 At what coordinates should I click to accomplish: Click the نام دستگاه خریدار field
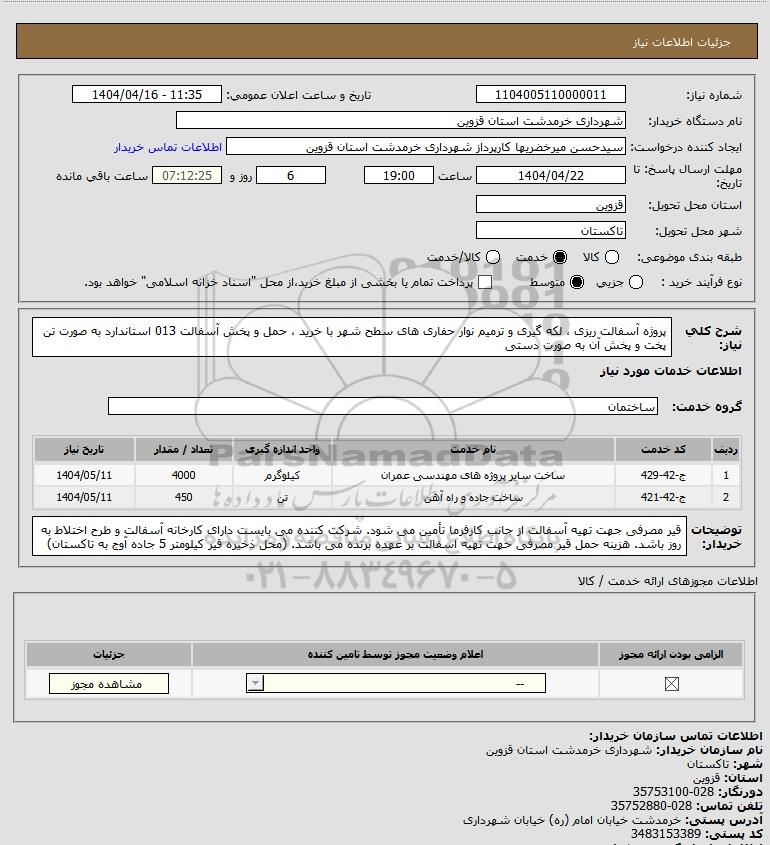[400, 121]
